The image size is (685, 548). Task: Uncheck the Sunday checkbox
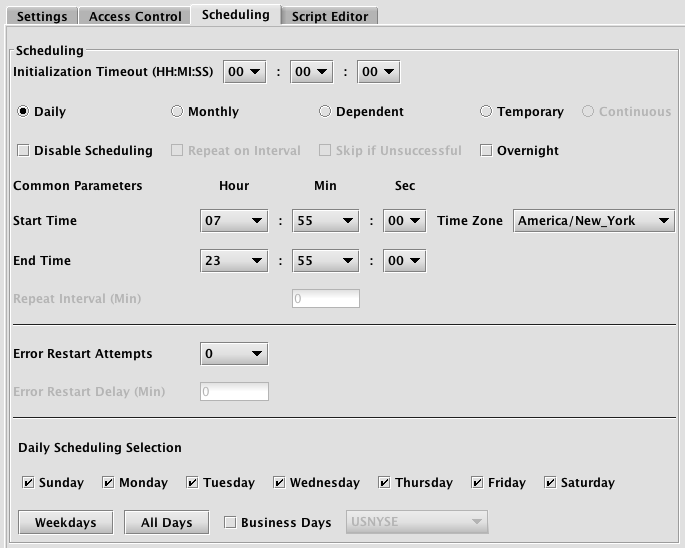pos(28,483)
